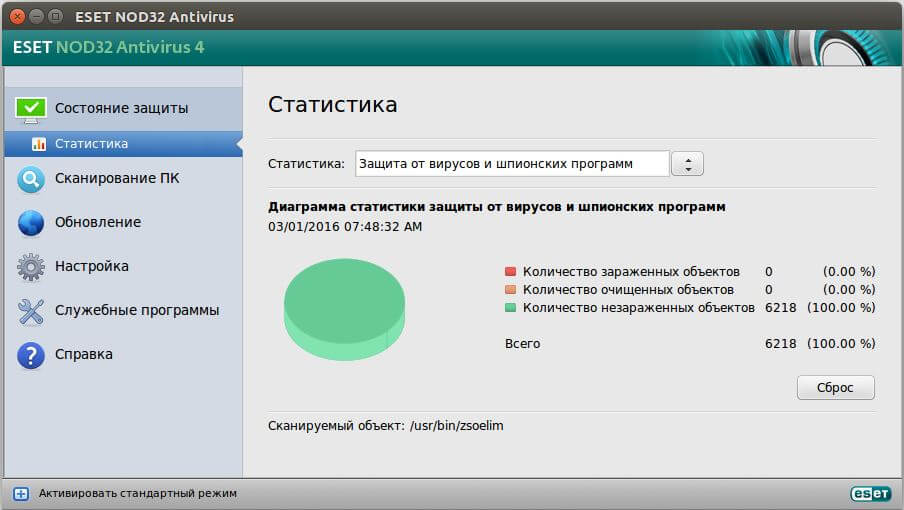Maximize the ESET NOD32 window

(x=55, y=17)
